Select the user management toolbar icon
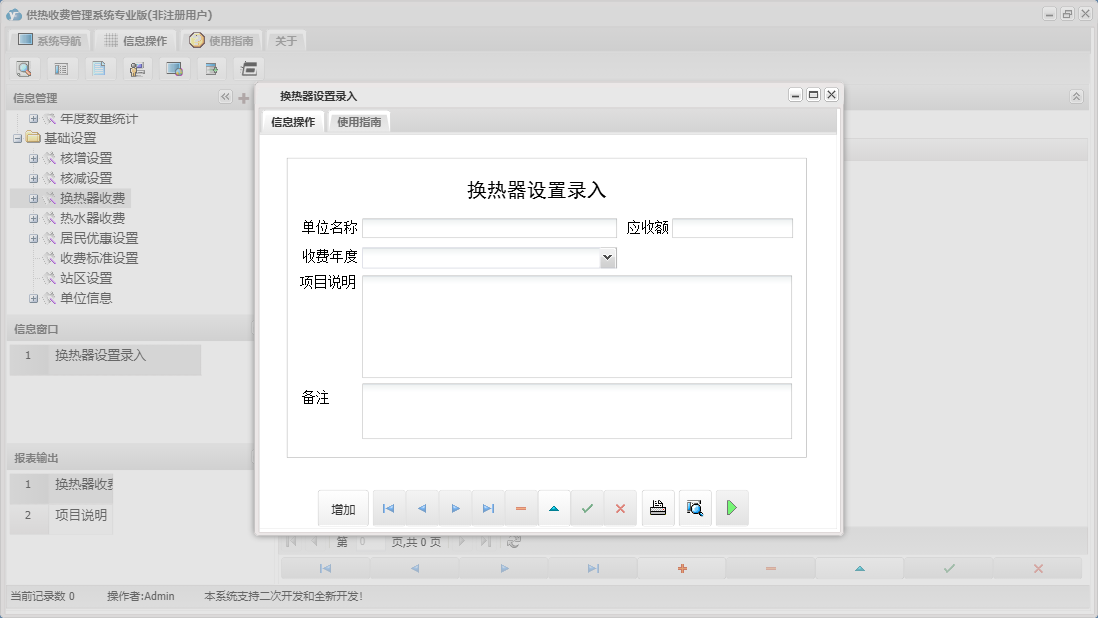1098x618 pixels. pyautogui.click(x=137, y=68)
